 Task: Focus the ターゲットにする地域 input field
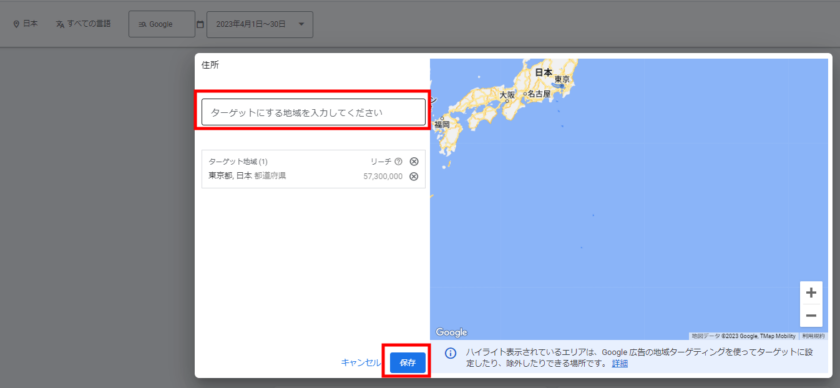coord(313,112)
